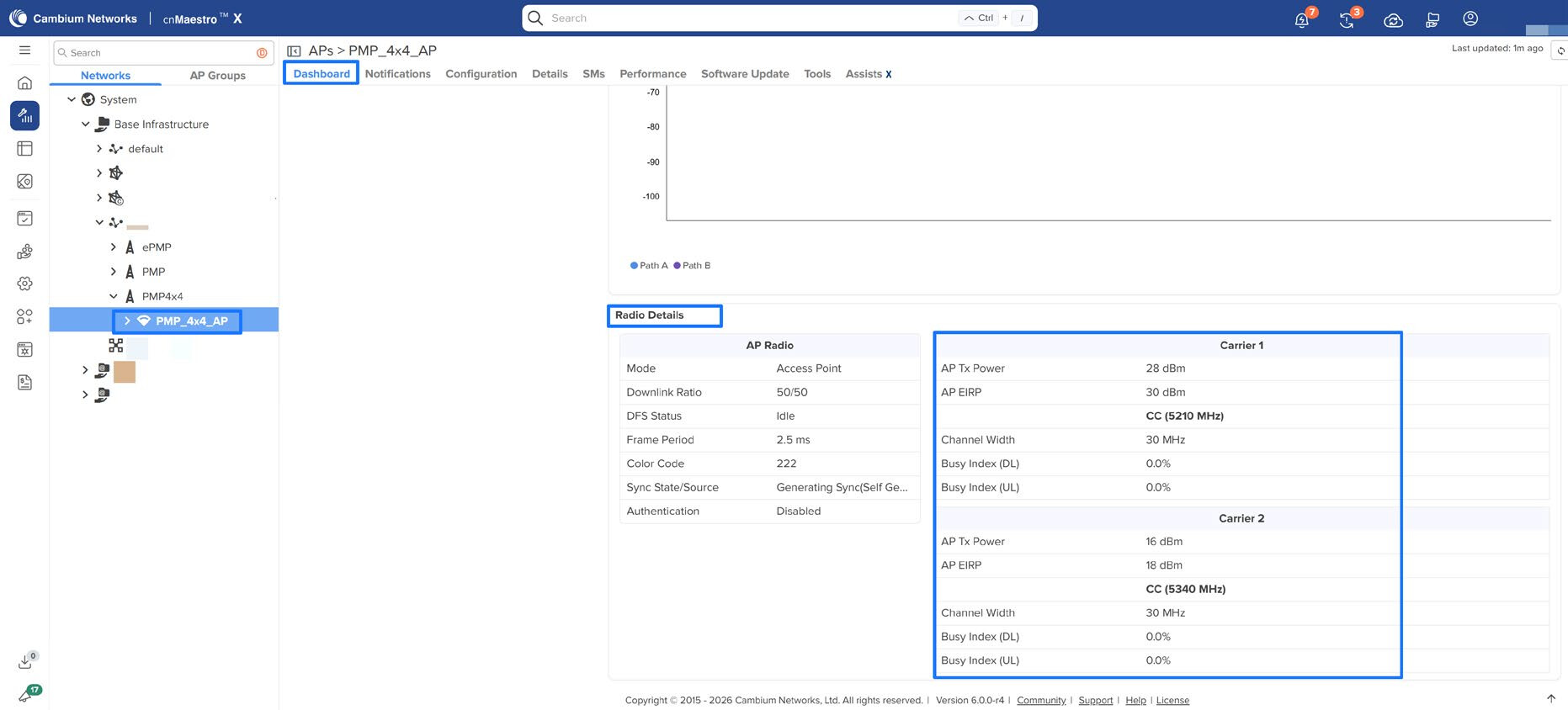The width and height of the screenshot is (1568, 710).
Task: Toggle Path B series in the chart legend
Action: 692,266
